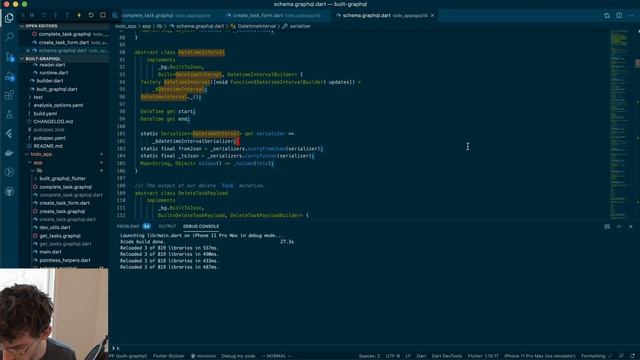The height and width of the screenshot is (360, 640).
Task: Open the widget inspector magnifier icon
Action: point(114,15)
